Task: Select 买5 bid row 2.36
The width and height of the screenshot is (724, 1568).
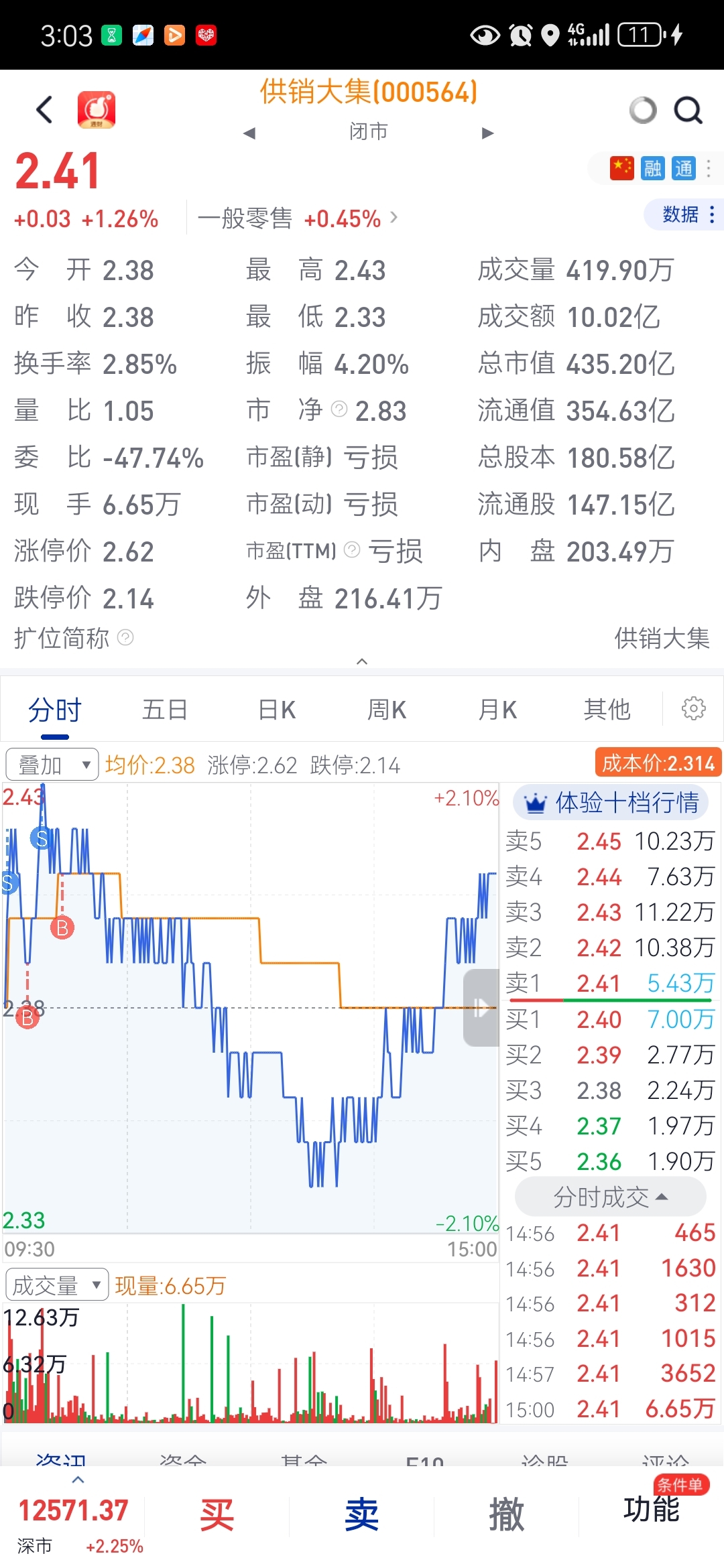Action: [611, 1161]
